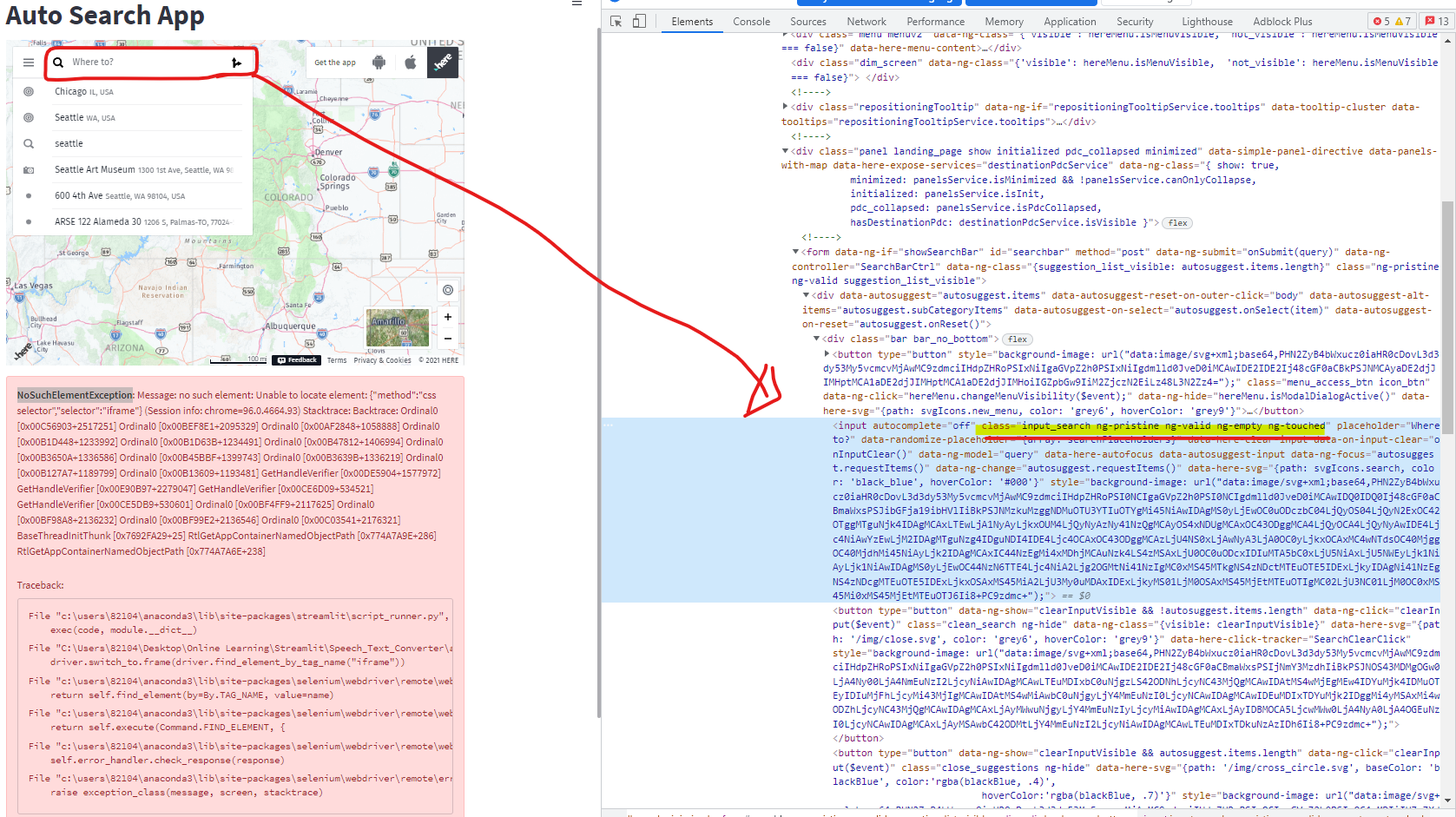This screenshot has width=1456, height=817.
Task: Switch to the Lighthouse tab
Action: point(1208,22)
